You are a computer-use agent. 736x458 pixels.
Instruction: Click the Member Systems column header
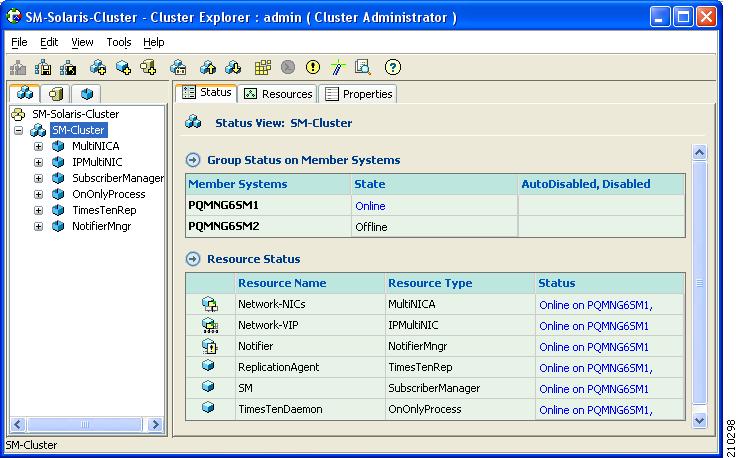click(x=268, y=184)
